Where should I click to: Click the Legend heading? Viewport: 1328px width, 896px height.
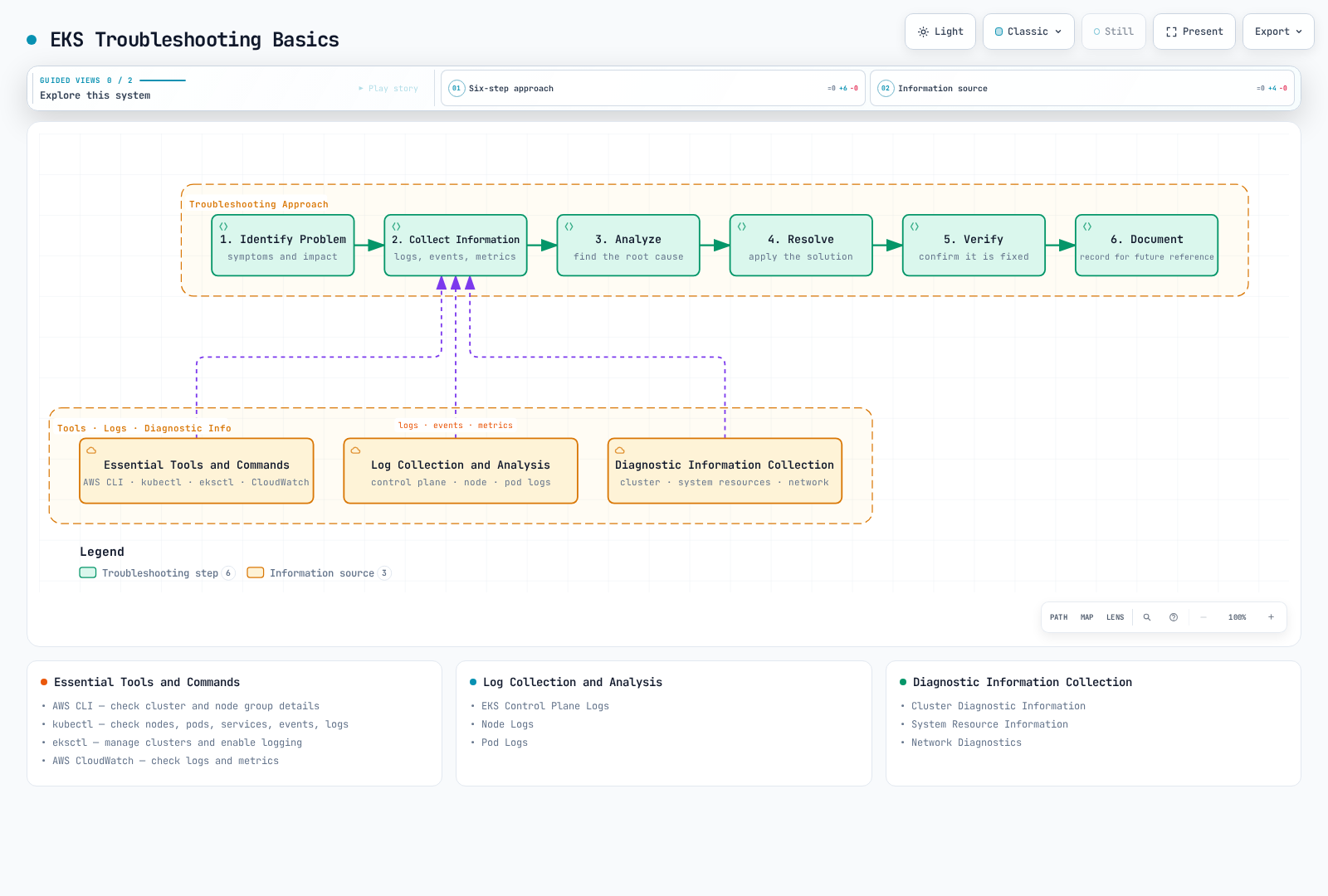click(x=102, y=552)
